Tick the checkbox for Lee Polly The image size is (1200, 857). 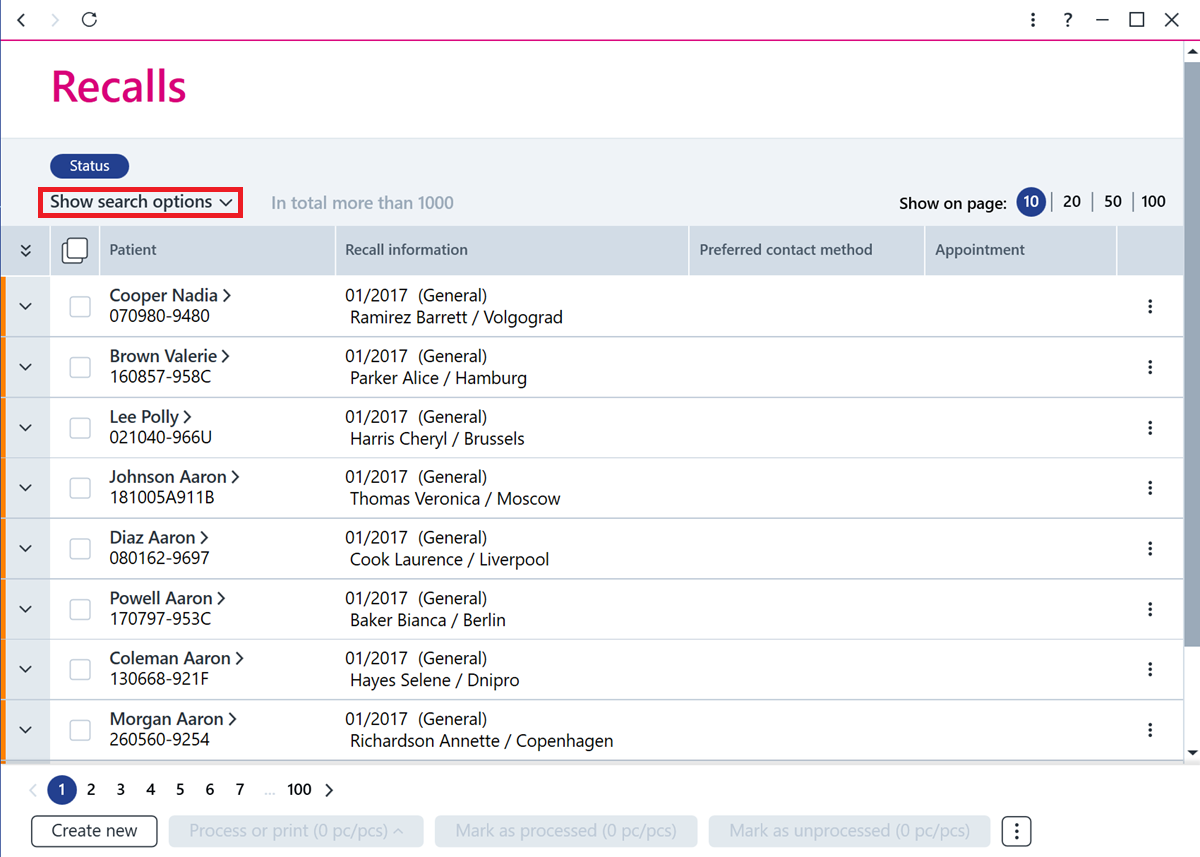[x=80, y=428]
